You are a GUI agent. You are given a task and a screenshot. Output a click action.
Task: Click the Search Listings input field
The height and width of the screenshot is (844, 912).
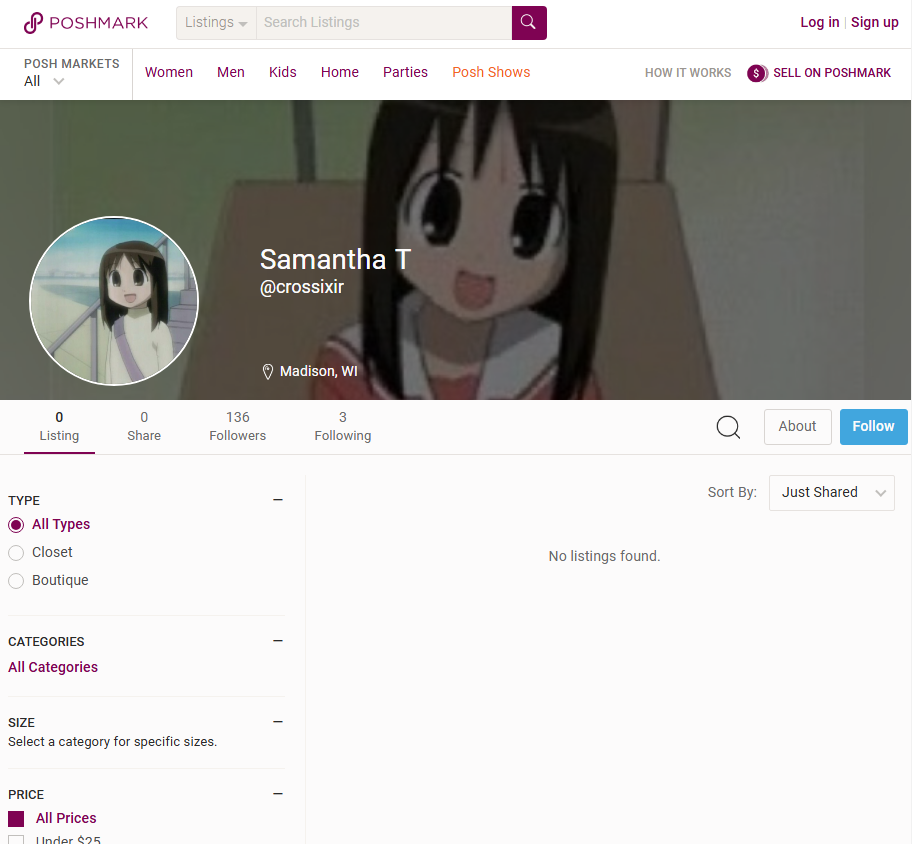(x=384, y=23)
